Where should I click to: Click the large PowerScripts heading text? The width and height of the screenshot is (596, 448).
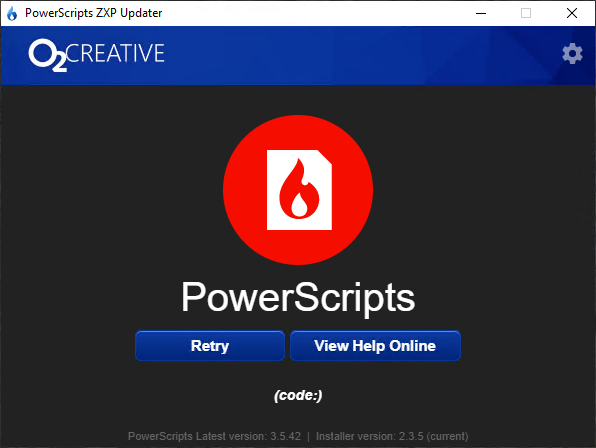coord(298,298)
